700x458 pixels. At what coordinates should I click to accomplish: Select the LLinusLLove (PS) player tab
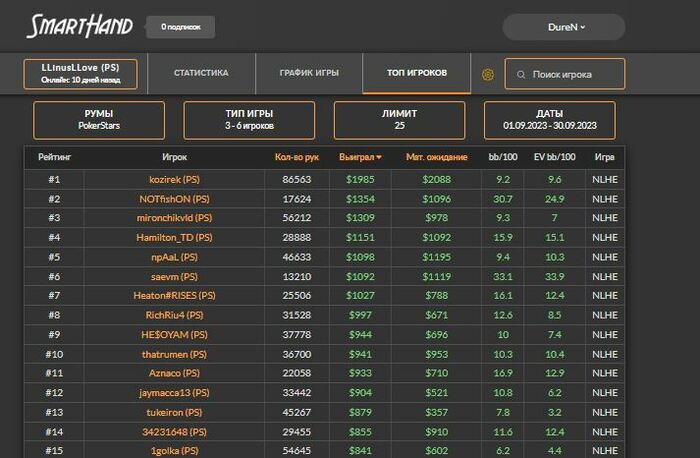(80, 74)
